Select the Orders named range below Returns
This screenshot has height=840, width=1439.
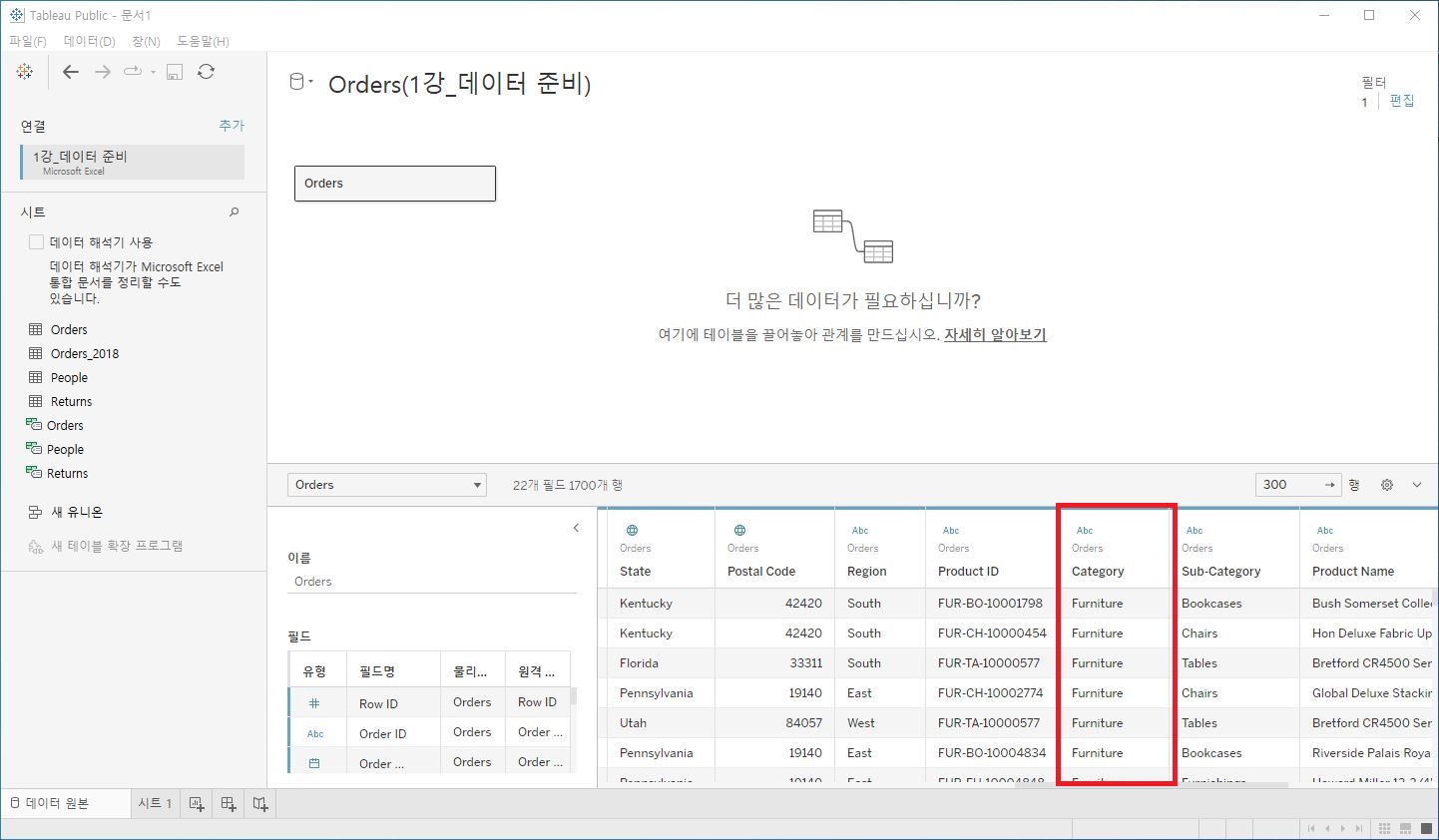click(x=65, y=425)
